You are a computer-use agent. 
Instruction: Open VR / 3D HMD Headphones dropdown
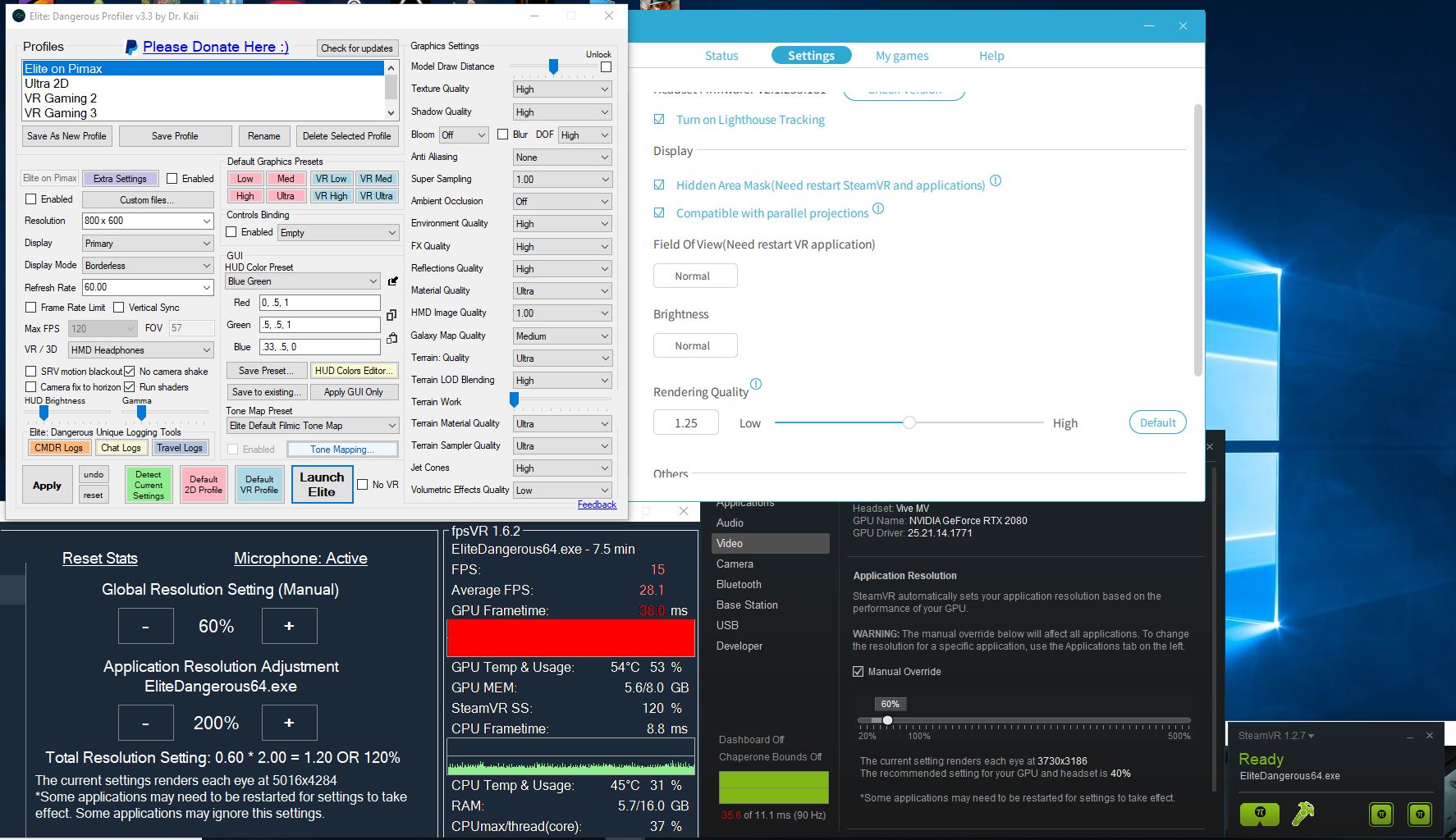point(141,350)
